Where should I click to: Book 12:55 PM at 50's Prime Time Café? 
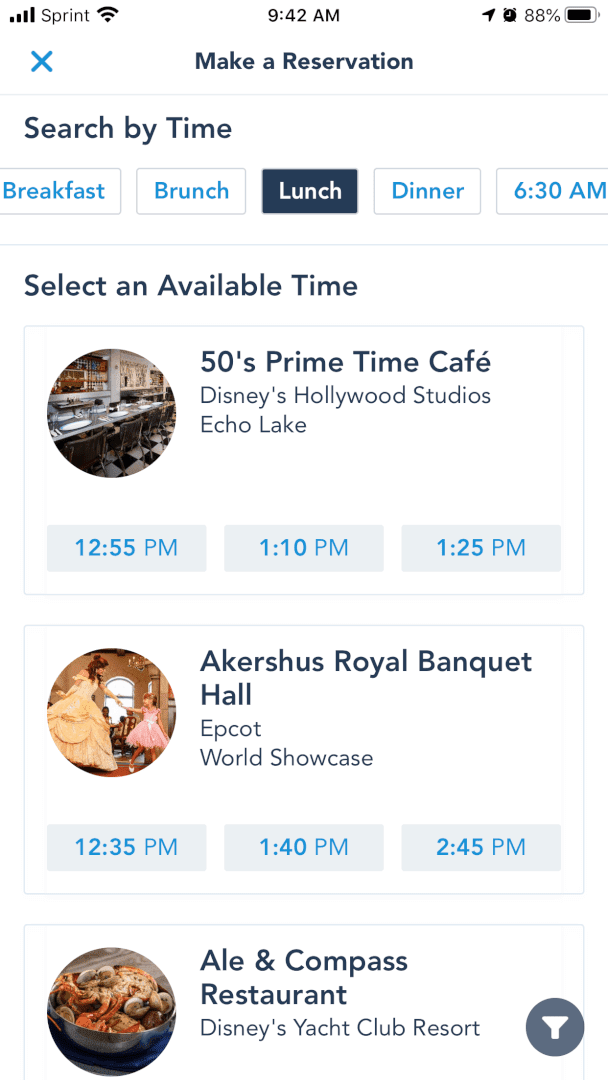127,548
